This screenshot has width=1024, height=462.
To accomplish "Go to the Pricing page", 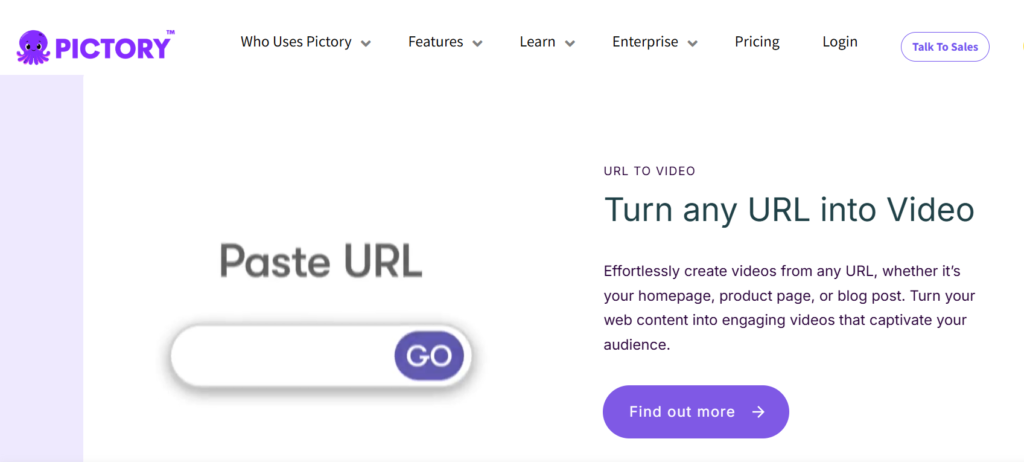I will pos(757,42).
